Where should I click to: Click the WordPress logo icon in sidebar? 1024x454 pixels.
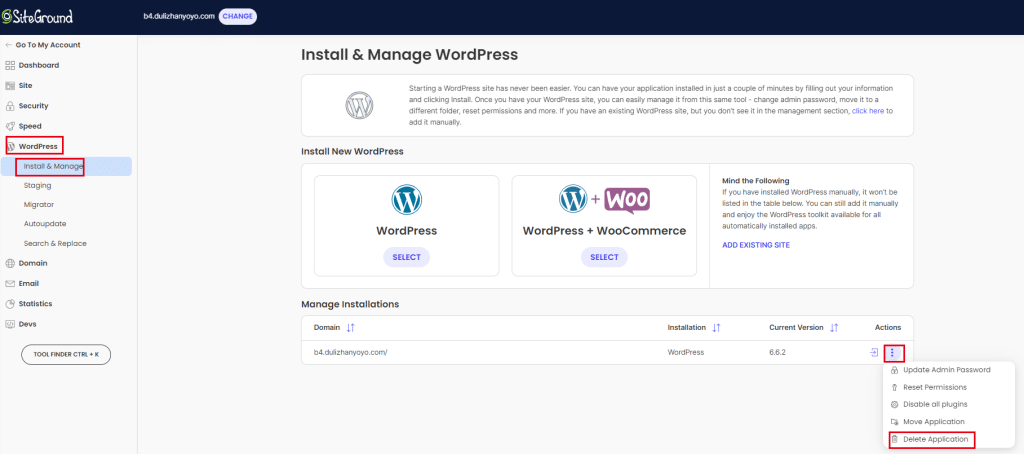(11, 146)
